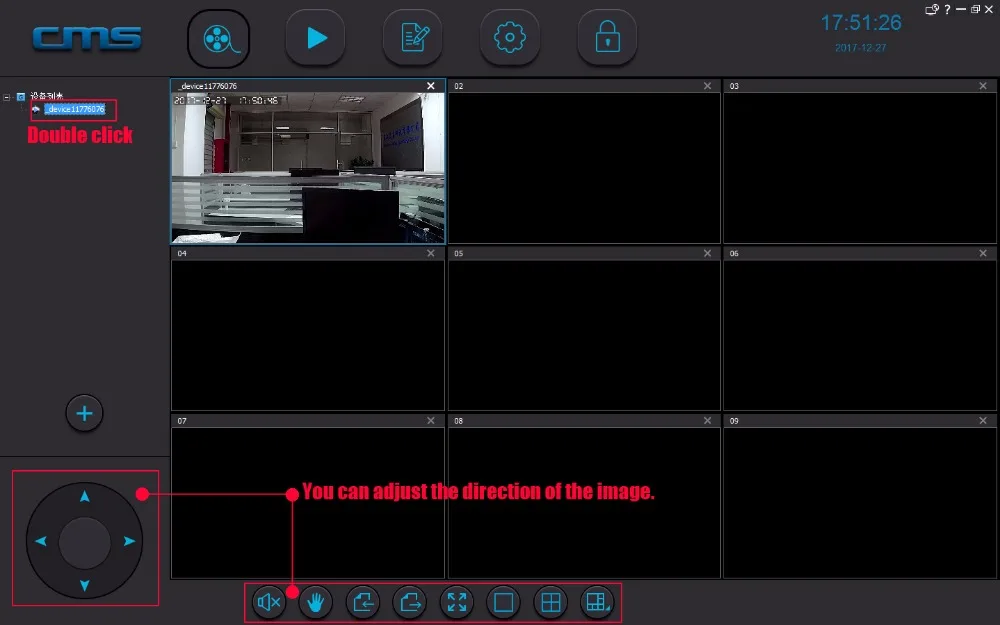1000x625 pixels.
Task: Click the folder-with-left-arrow icon
Action: (363, 601)
